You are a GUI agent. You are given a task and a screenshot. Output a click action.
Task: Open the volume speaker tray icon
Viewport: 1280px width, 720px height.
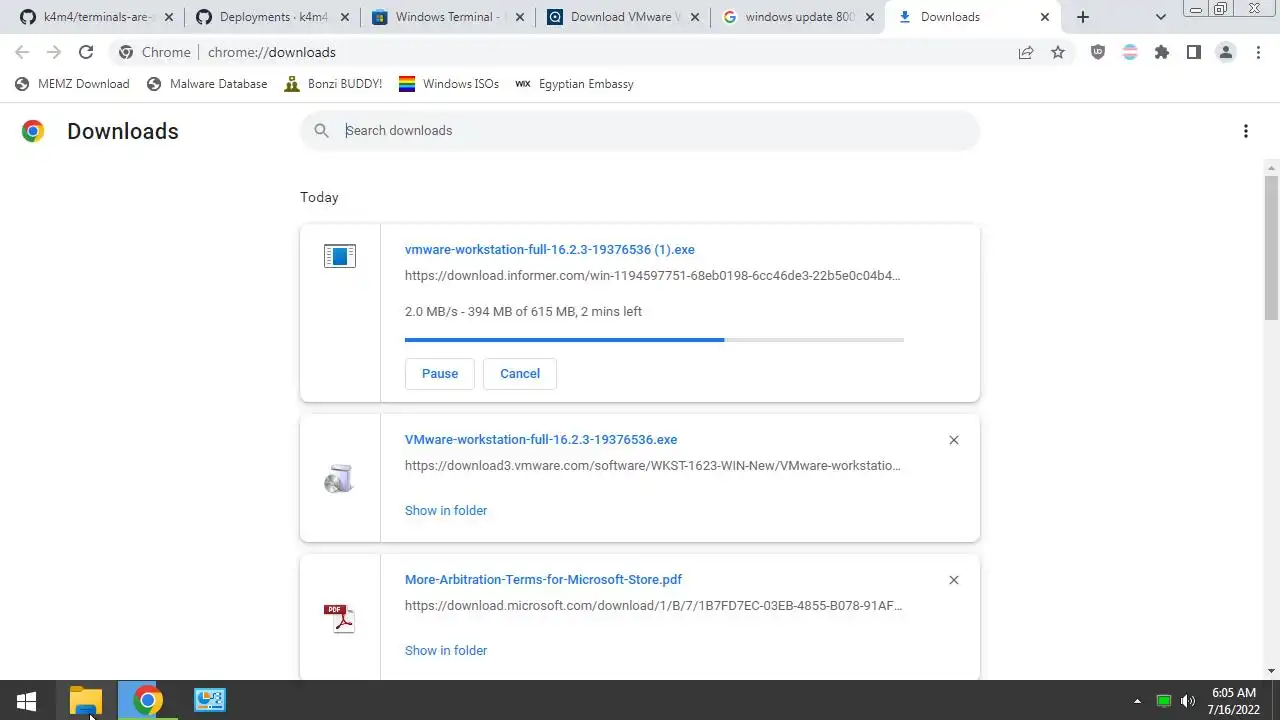(1188, 701)
